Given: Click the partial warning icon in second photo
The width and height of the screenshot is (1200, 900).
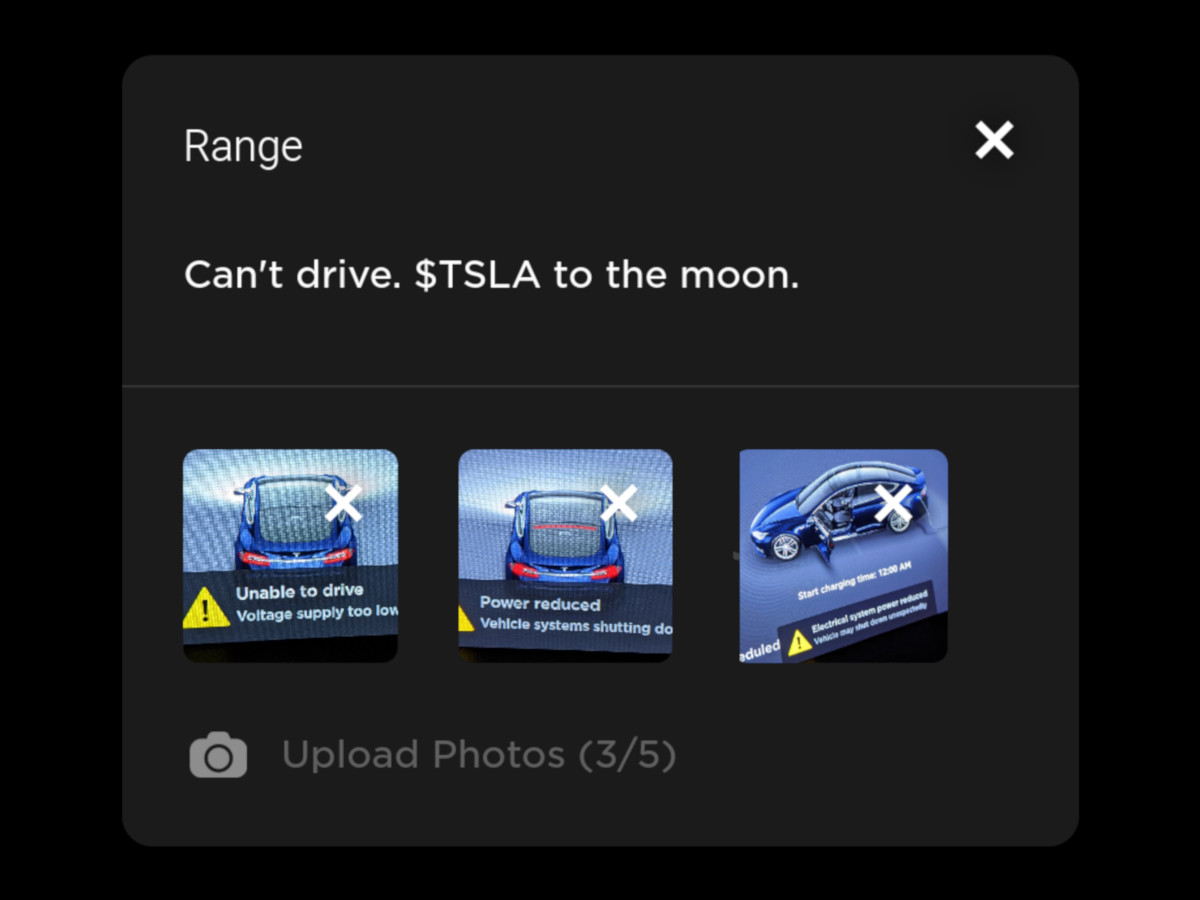Looking at the screenshot, I should point(466,619).
